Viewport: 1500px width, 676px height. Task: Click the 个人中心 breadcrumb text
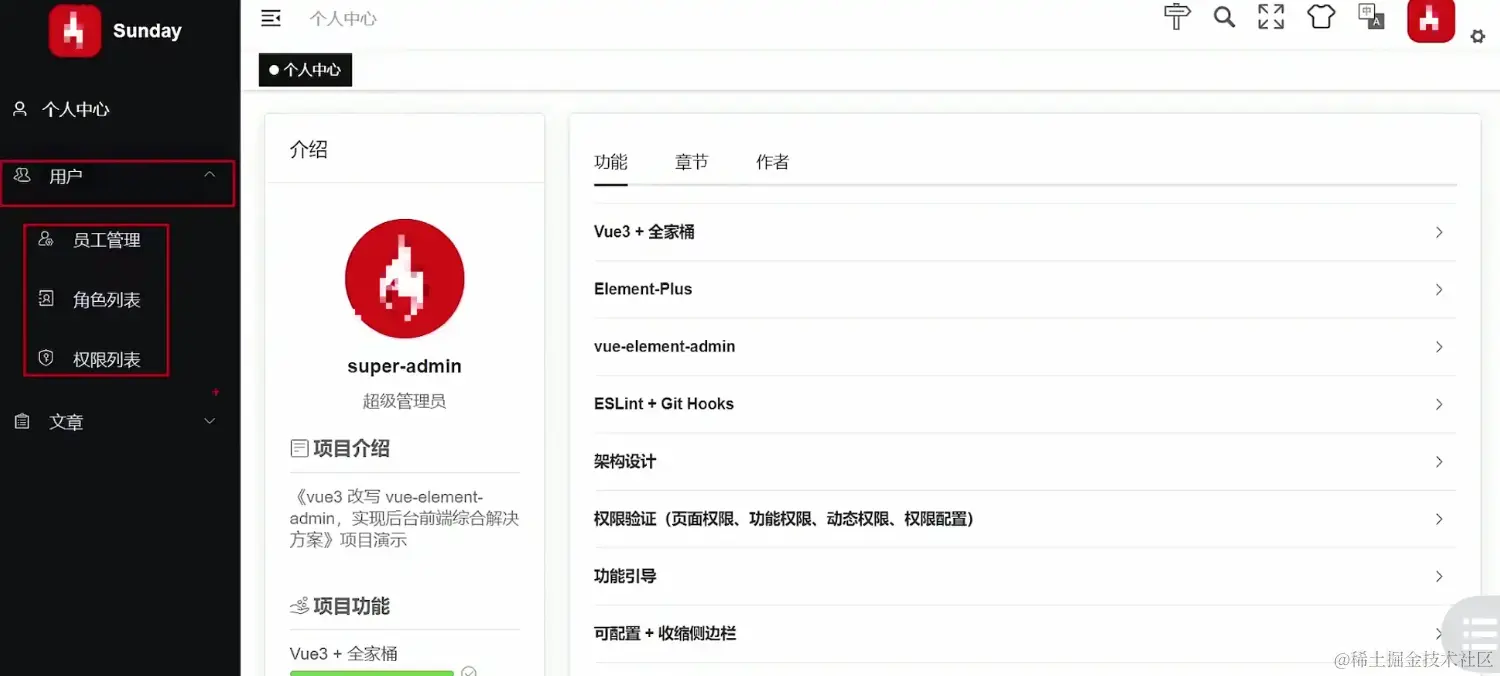tap(343, 18)
